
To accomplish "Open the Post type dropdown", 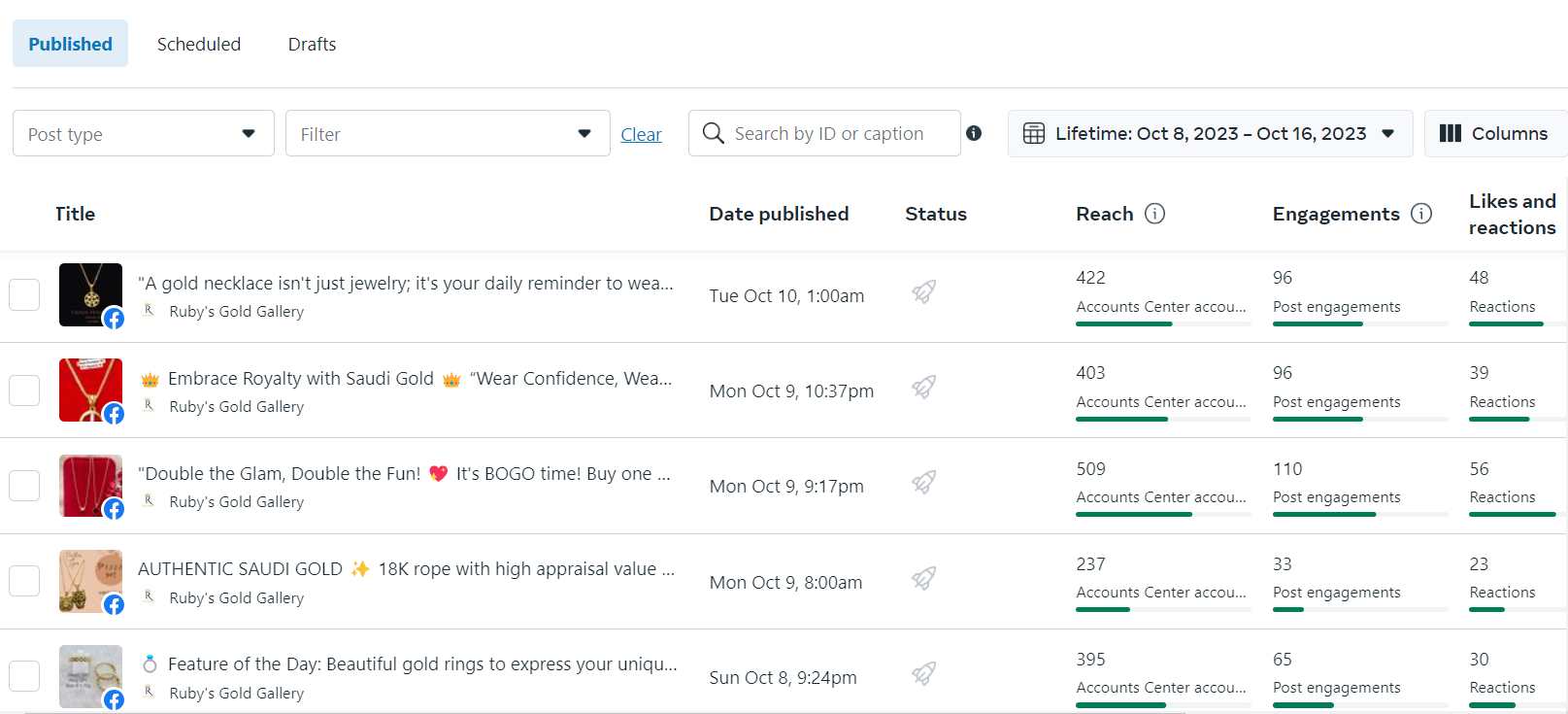I will [x=143, y=134].
